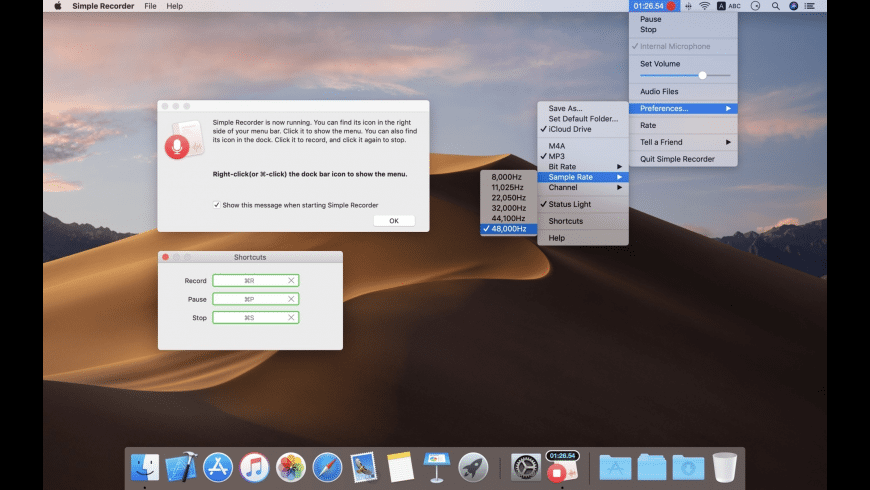Click the Stop shortcut field

(x=256, y=317)
